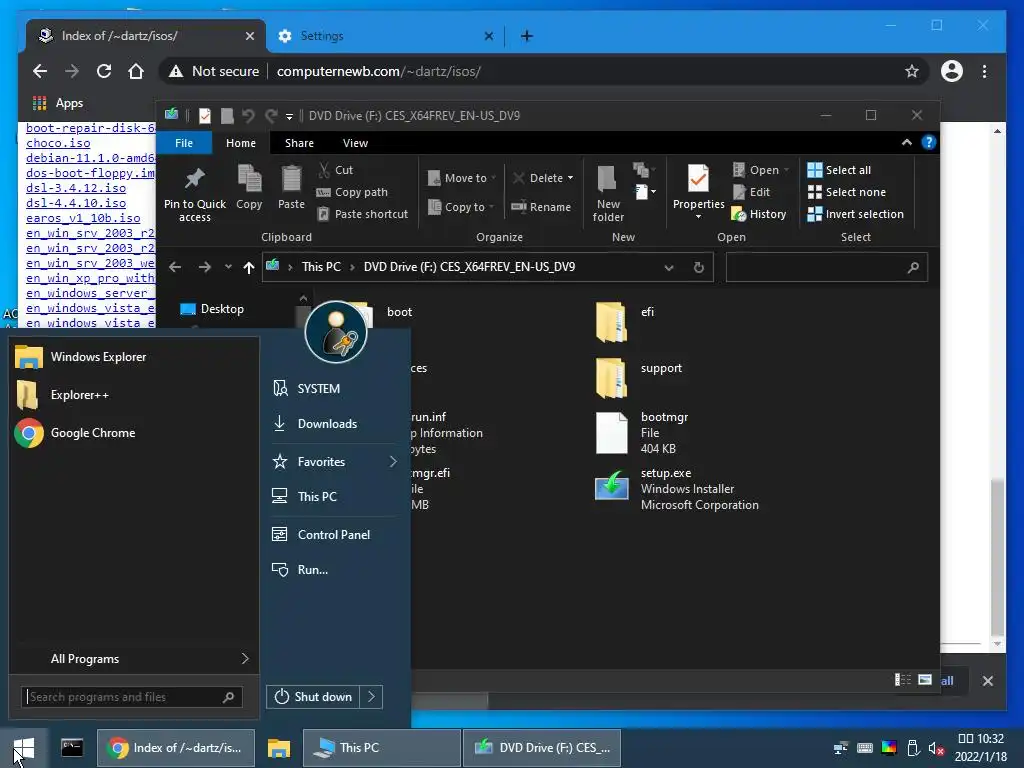
Task: Click Select none in ribbon
Action: coord(846,192)
